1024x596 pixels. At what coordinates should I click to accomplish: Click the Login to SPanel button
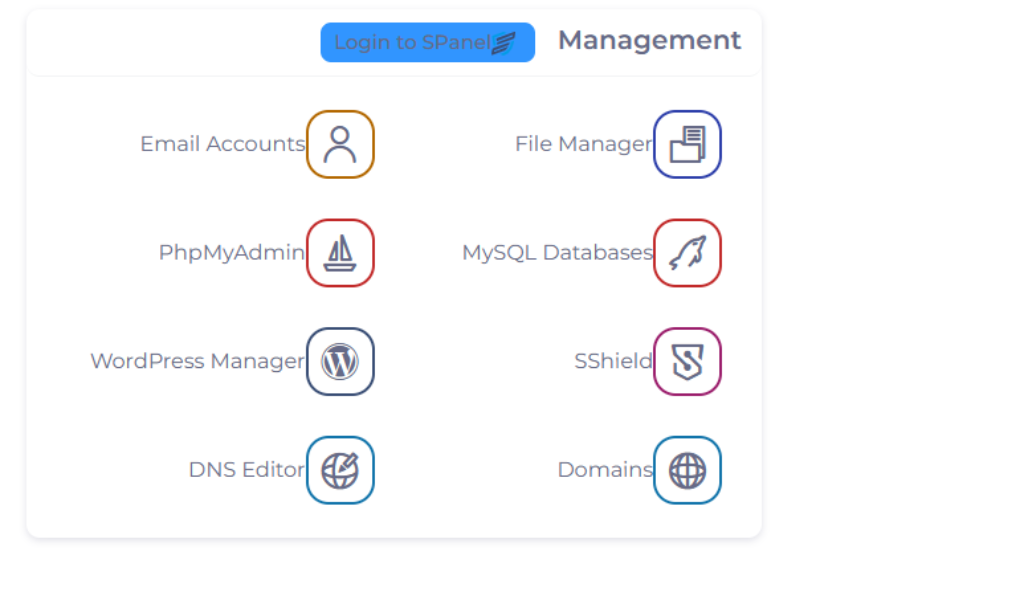pyautogui.click(x=427, y=42)
